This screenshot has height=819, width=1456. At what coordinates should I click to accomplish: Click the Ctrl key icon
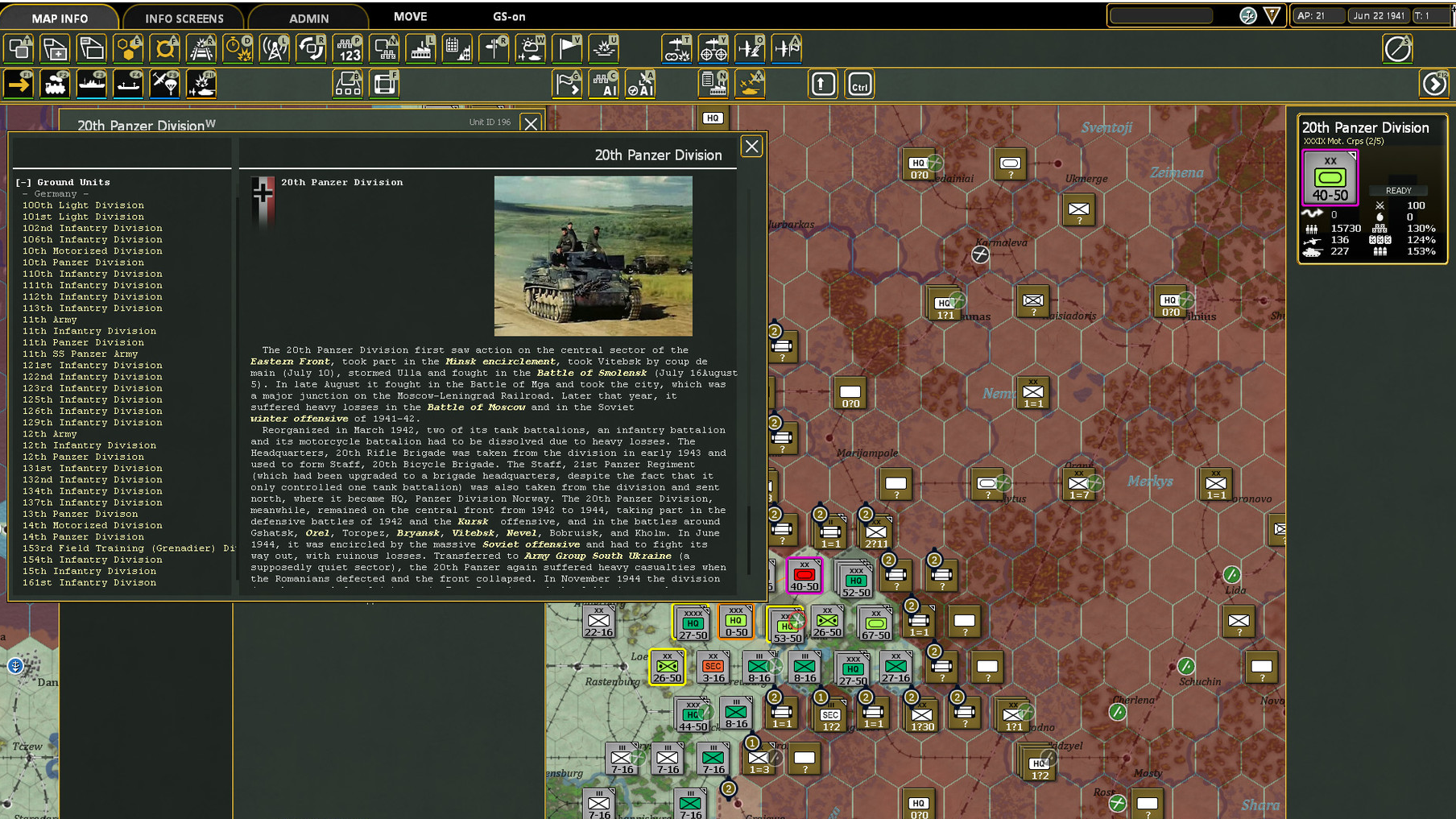click(x=860, y=84)
